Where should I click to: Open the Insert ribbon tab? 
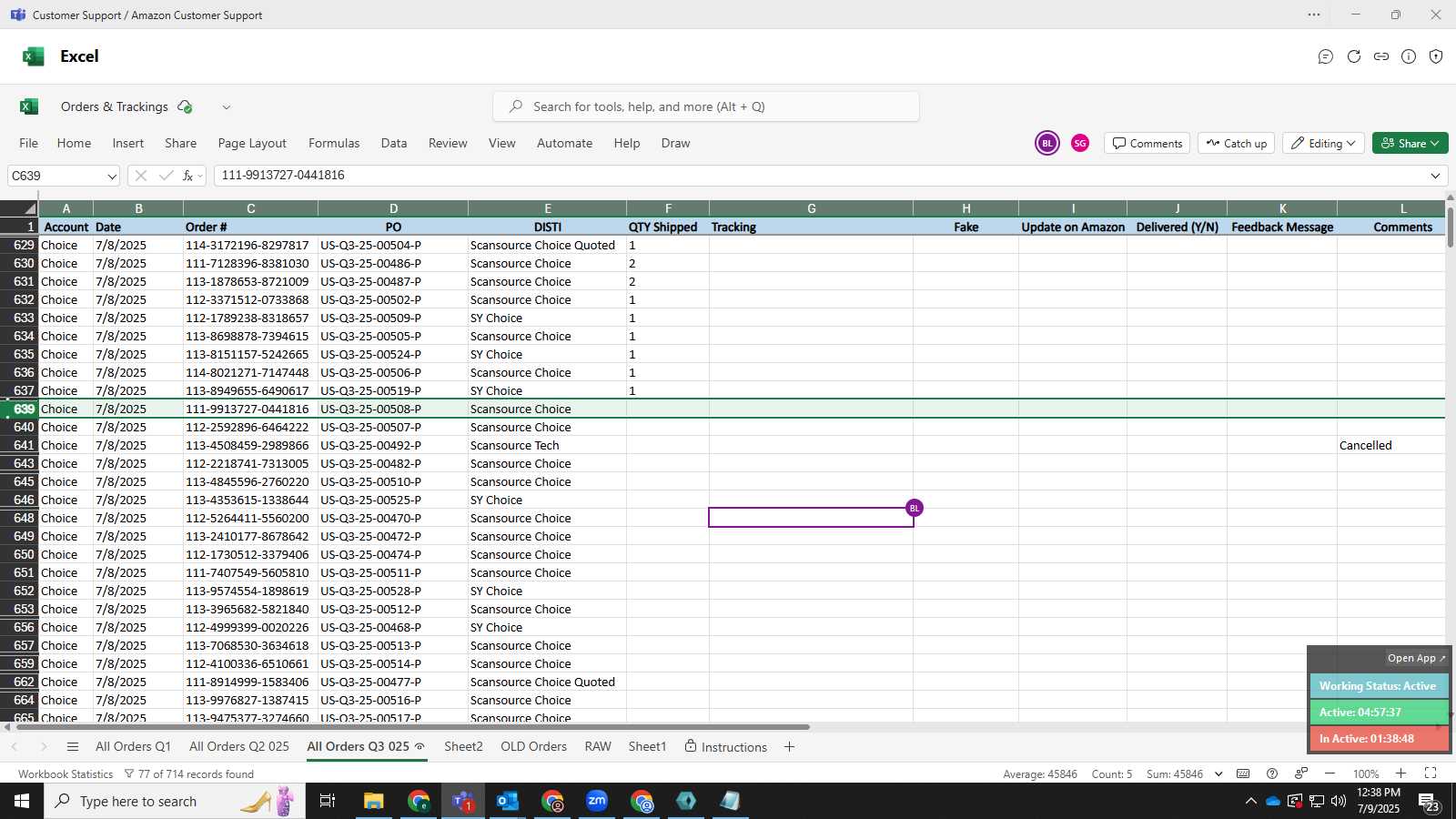tap(128, 143)
